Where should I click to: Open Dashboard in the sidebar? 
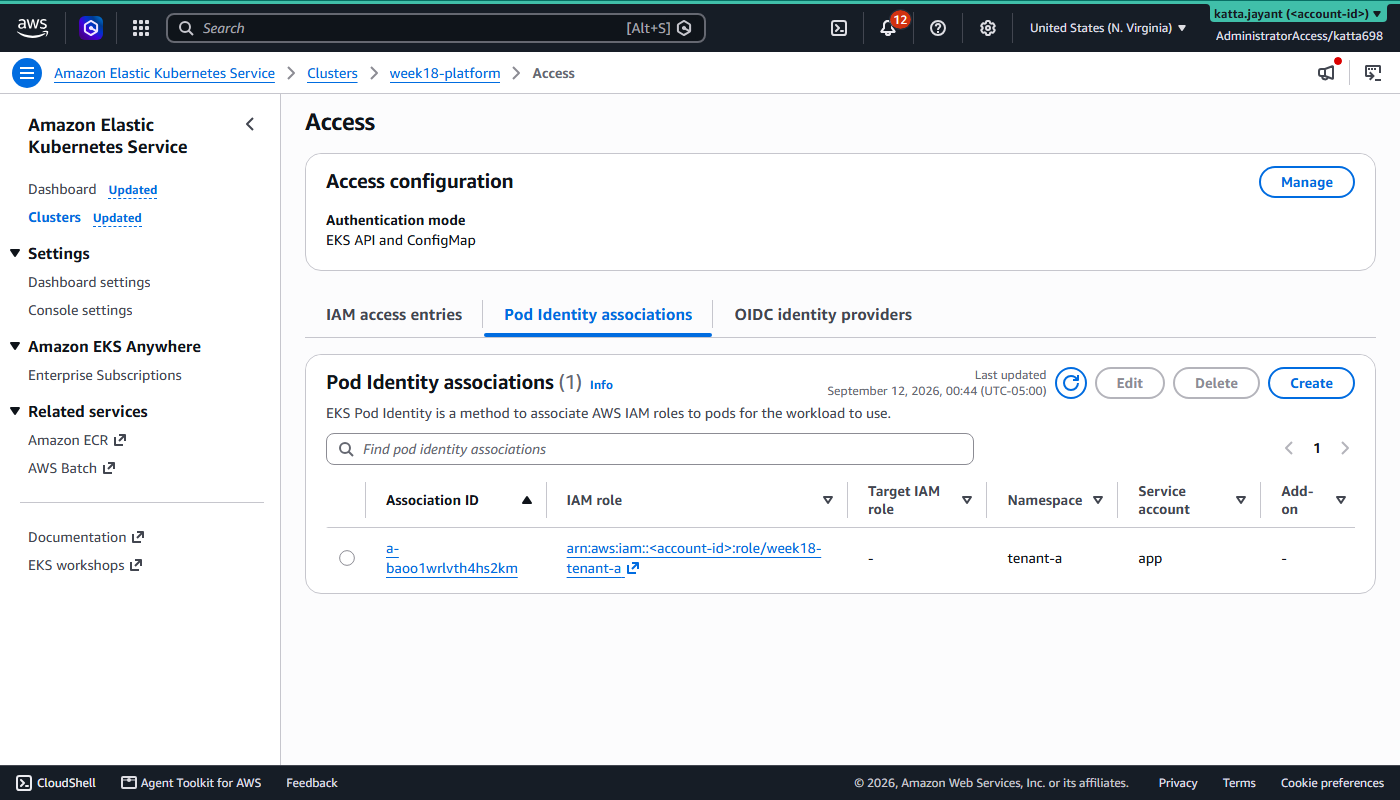coord(62,189)
